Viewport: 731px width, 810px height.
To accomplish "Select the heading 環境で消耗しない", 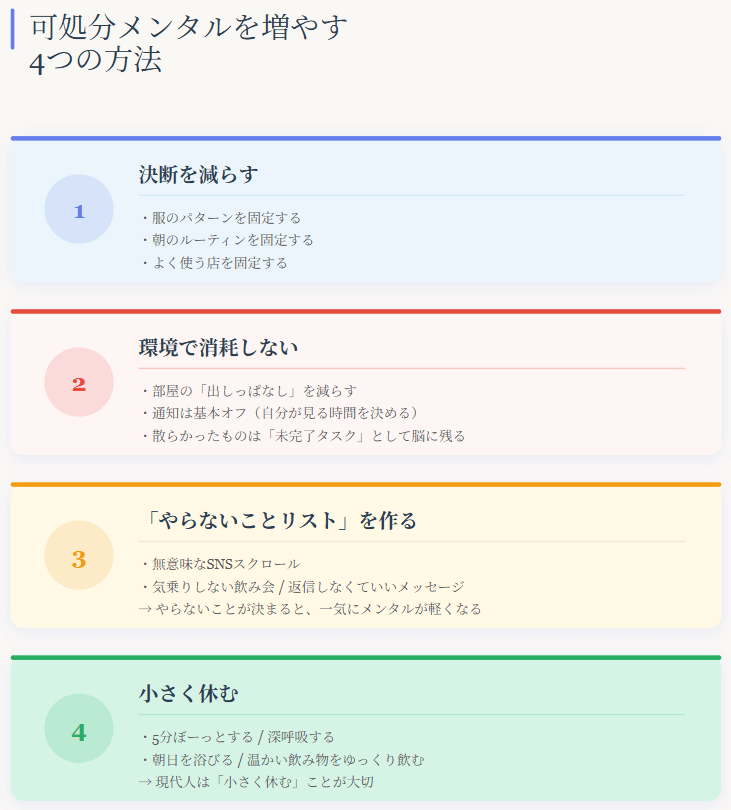I will pyautogui.click(x=218, y=348).
